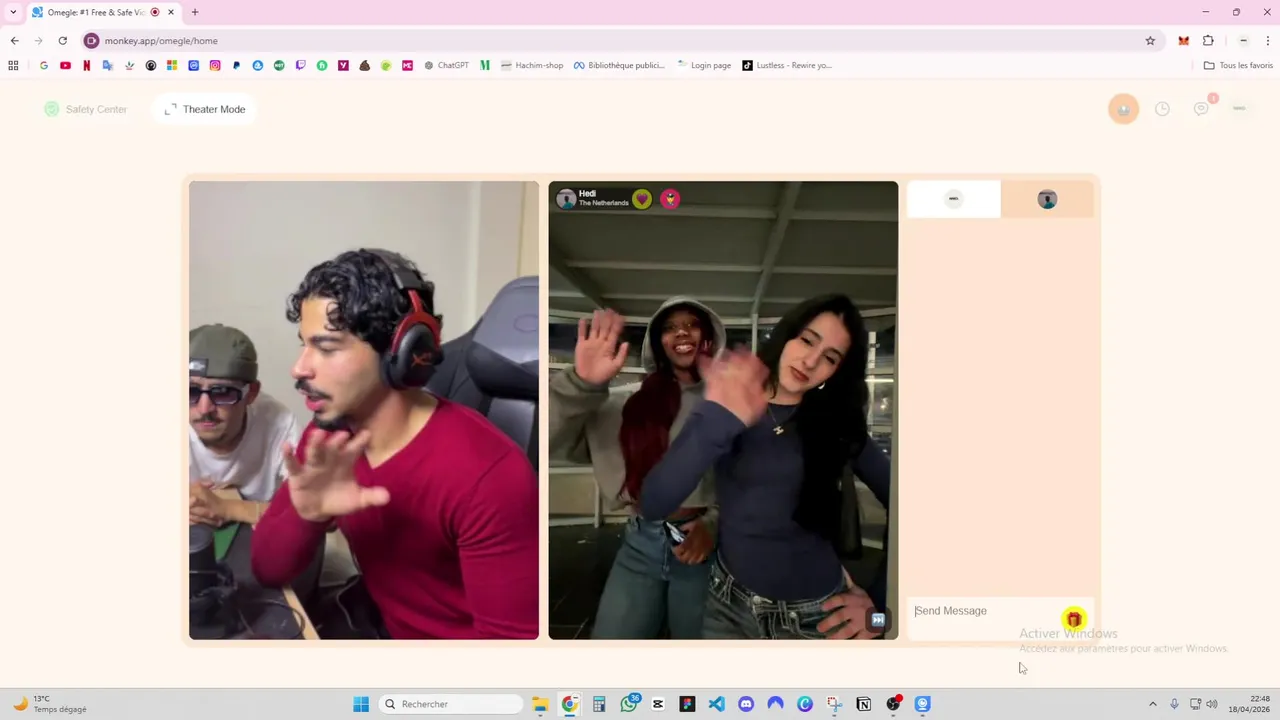1280x720 pixels.
Task: Open the Login page bookmark
Action: click(x=704, y=65)
